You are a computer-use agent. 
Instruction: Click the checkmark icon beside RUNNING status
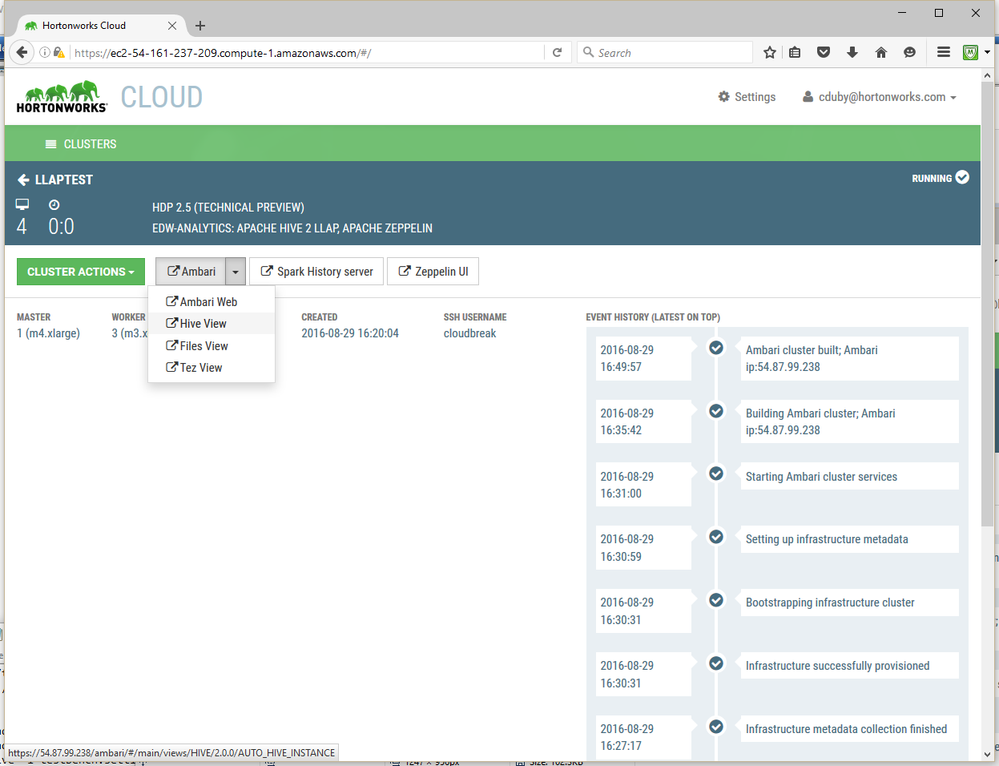coord(962,178)
